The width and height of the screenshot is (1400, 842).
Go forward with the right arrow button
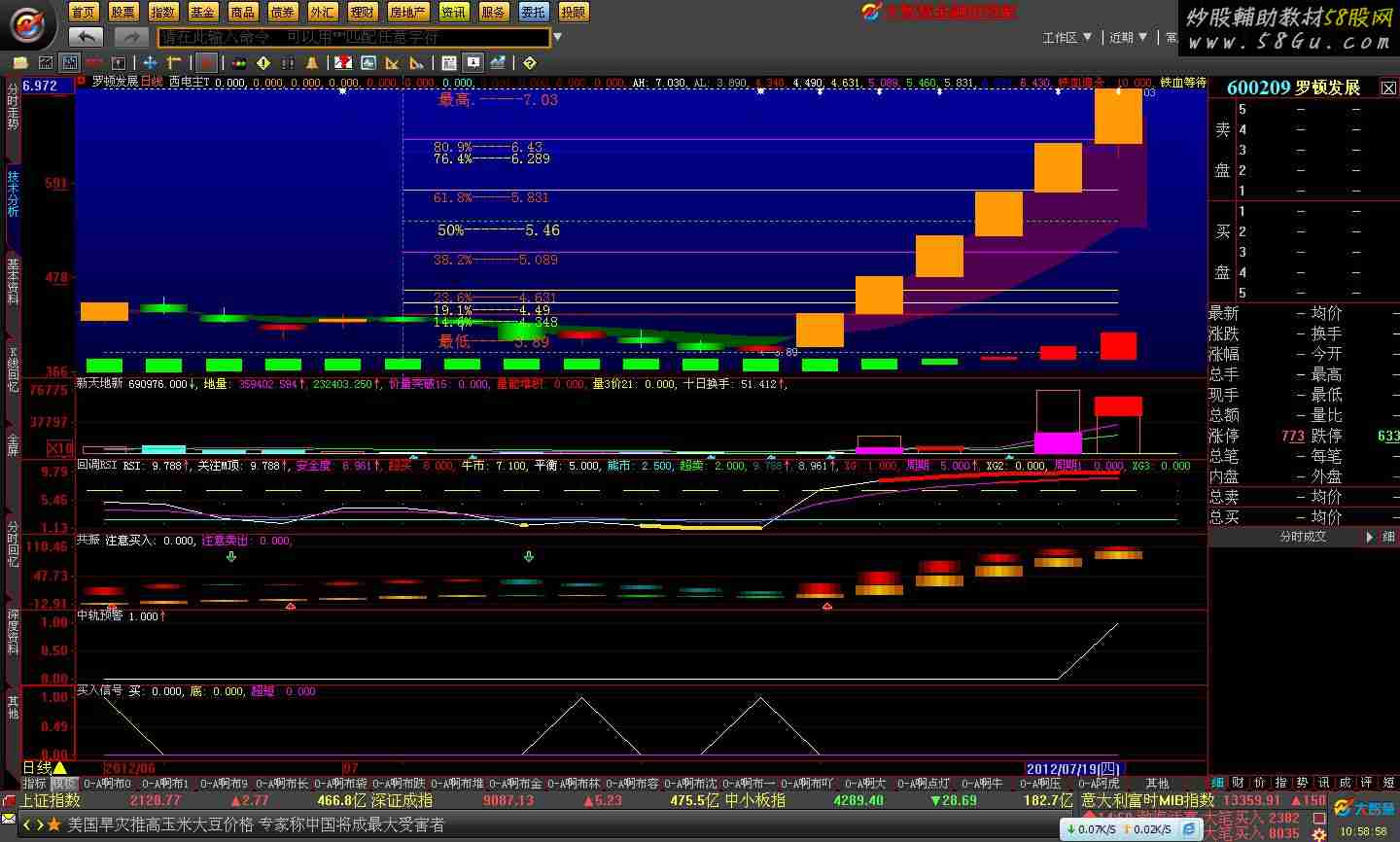(x=130, y=37)
